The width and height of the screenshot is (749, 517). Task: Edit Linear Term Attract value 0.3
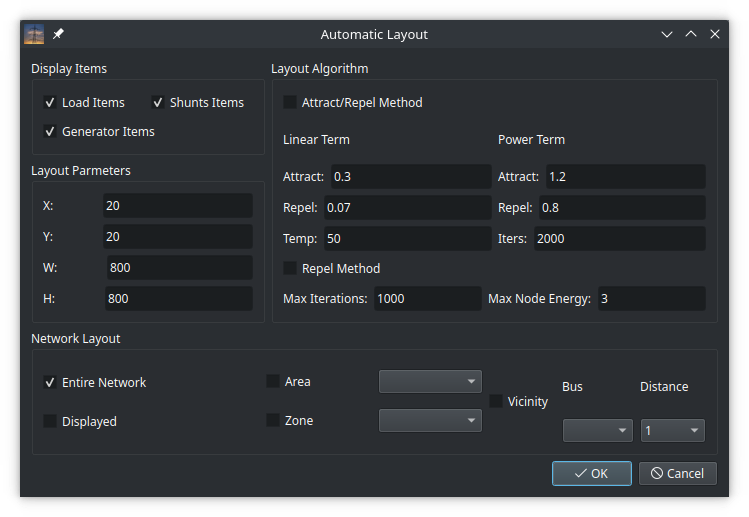411,176
